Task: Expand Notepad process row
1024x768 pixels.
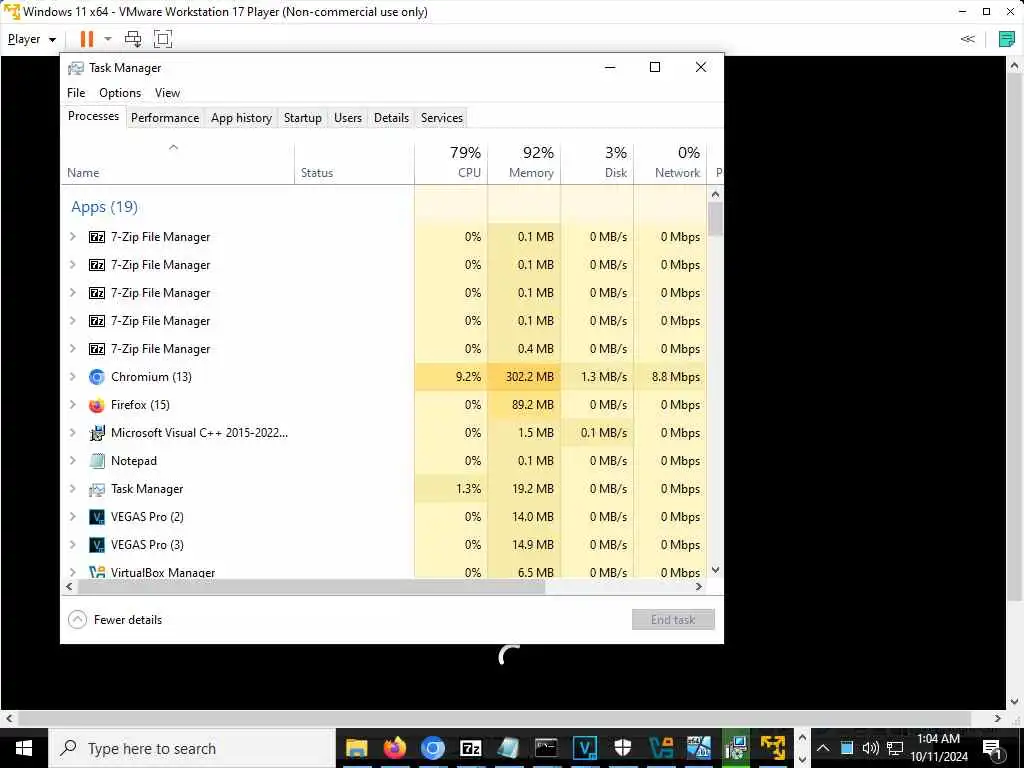Action: point(72,461)
